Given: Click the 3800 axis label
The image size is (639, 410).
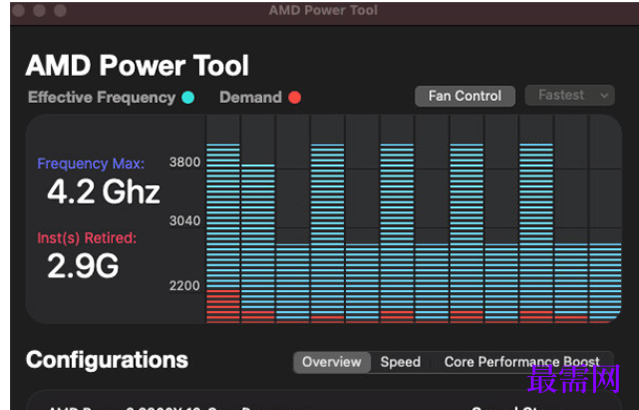Looking at the screenshot, I should [x=185, y=162].
